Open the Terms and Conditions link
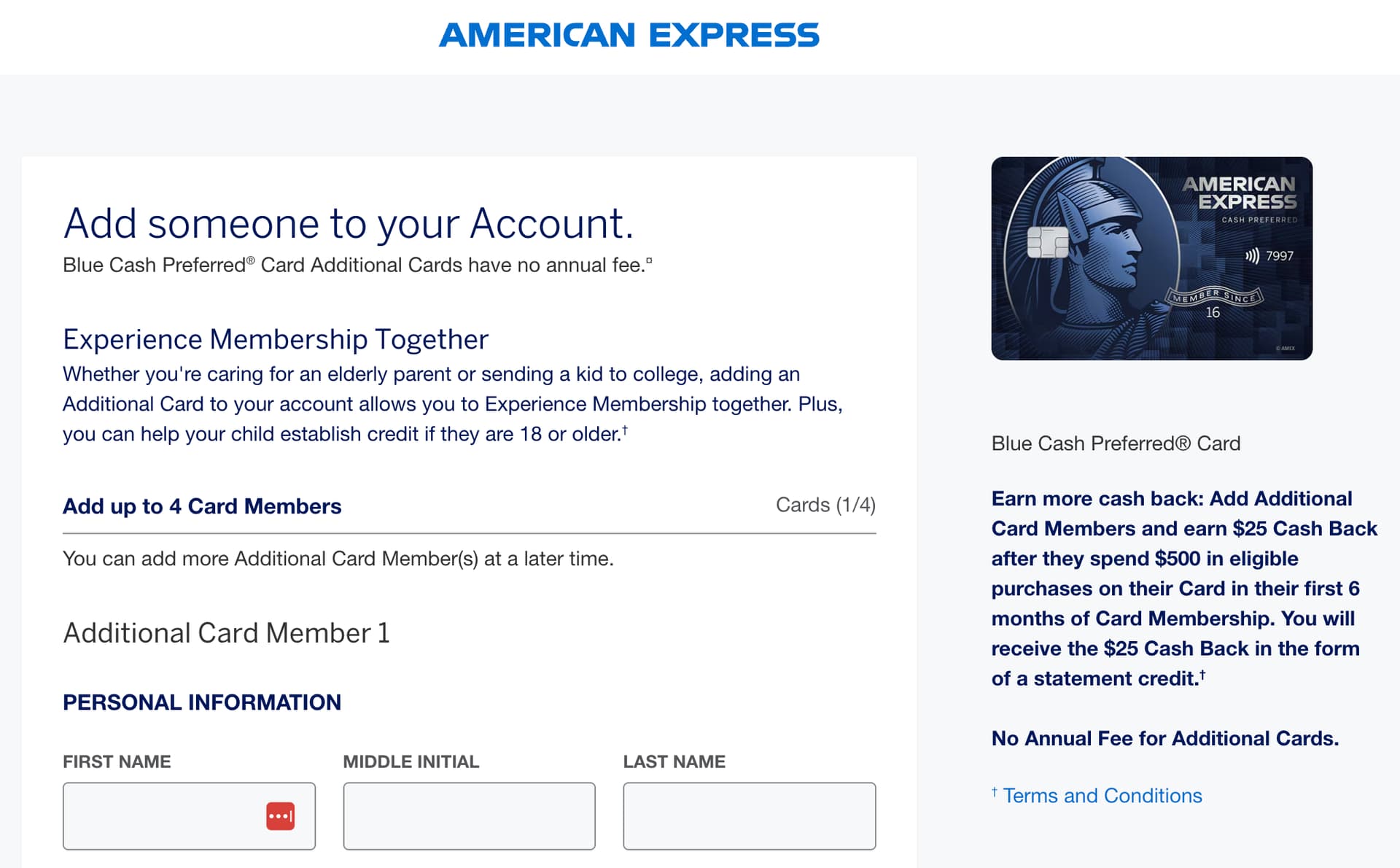The width and height of the screenshot is (1400, 868). [1102, 796]
